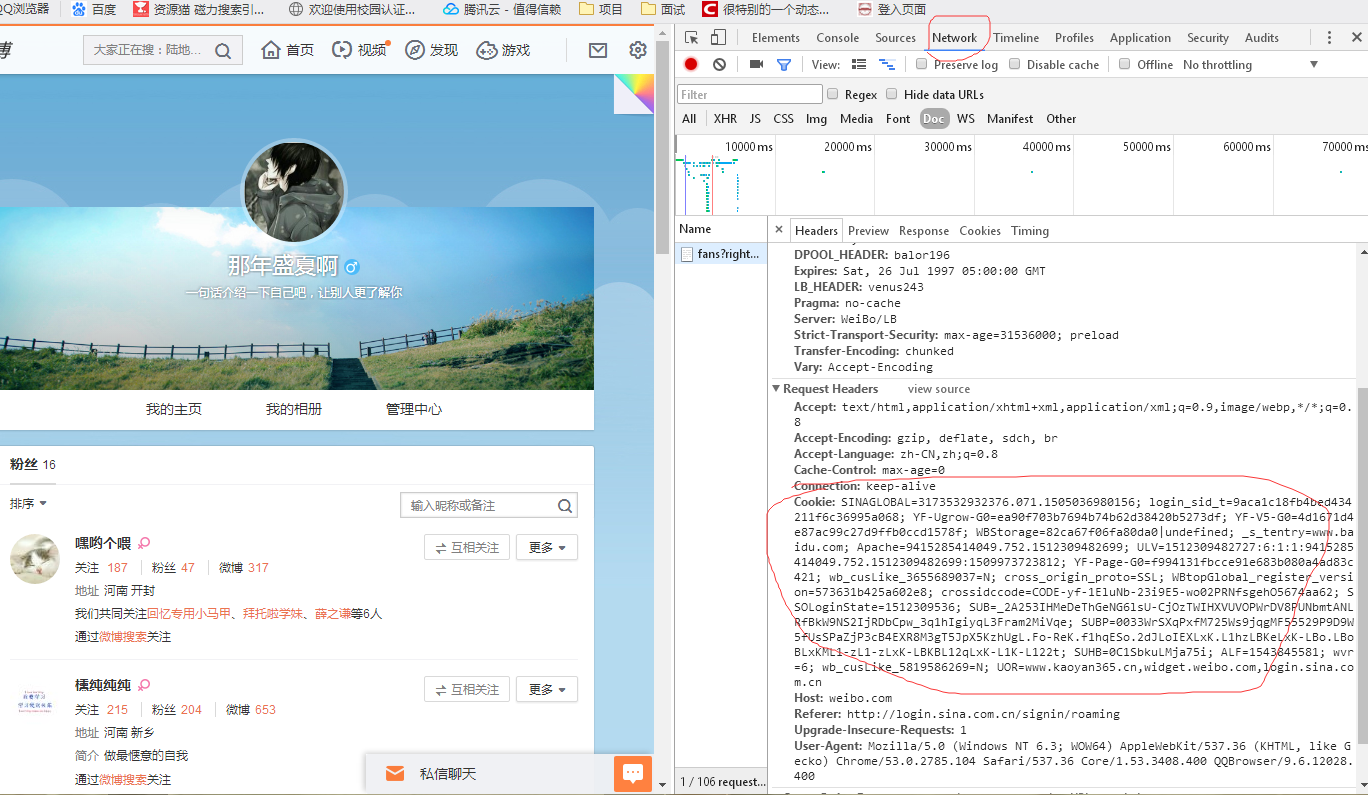
Task: Select the DevTools inspect element icon
Action: coord(691,38)
